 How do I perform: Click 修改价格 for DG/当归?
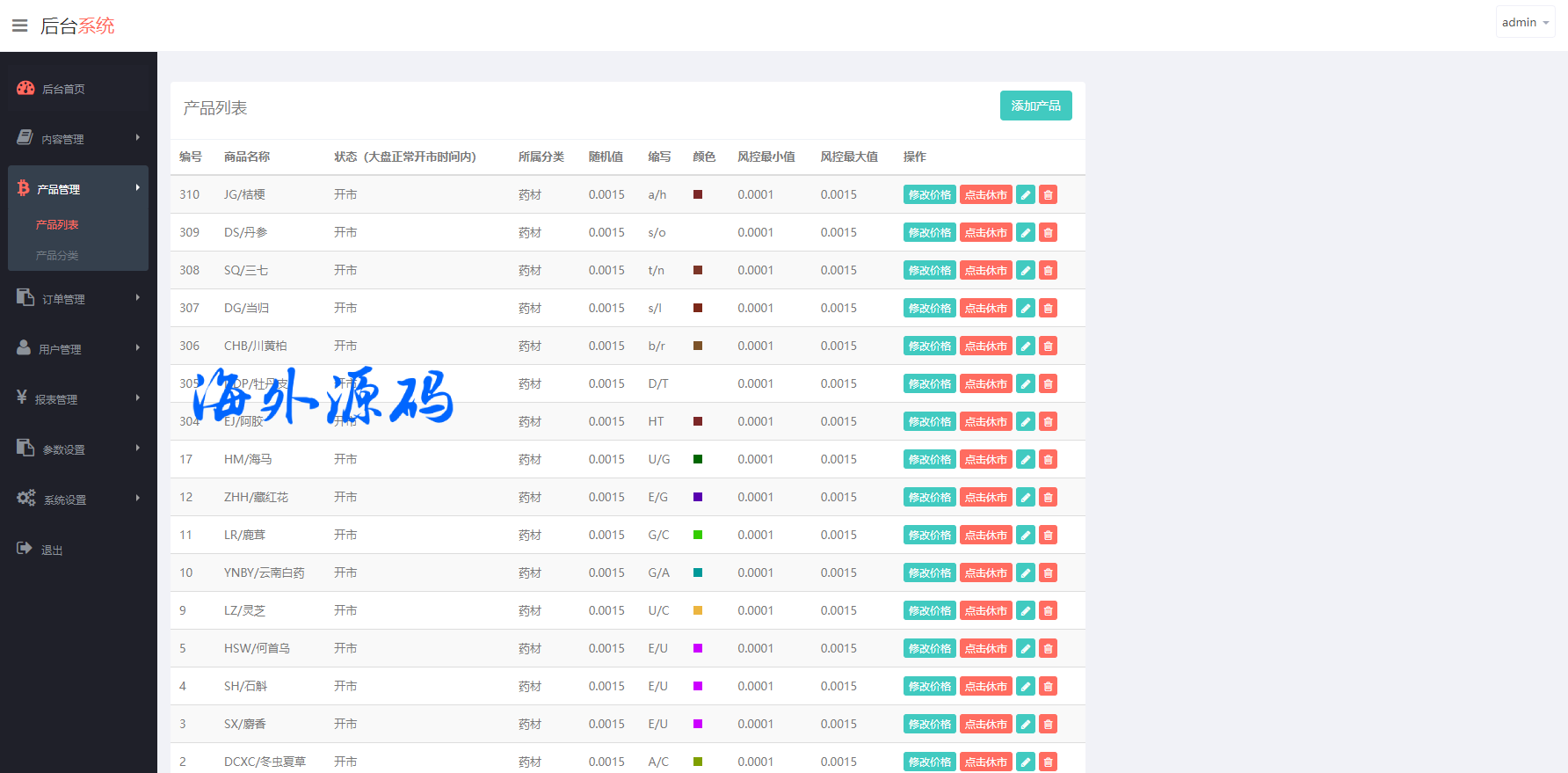pos(929,308)
